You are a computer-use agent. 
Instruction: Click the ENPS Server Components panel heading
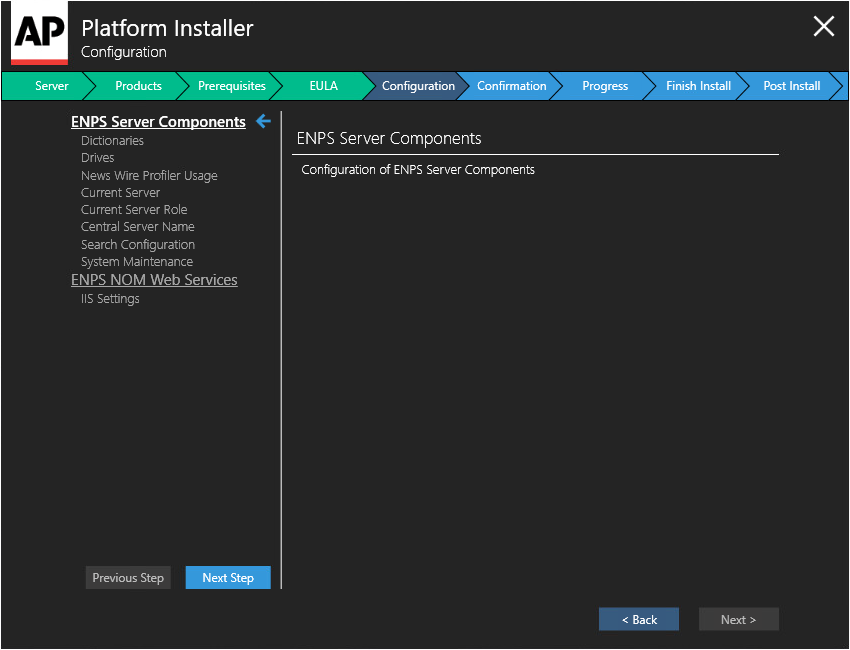pyautogui.click(x=389, y=139)
